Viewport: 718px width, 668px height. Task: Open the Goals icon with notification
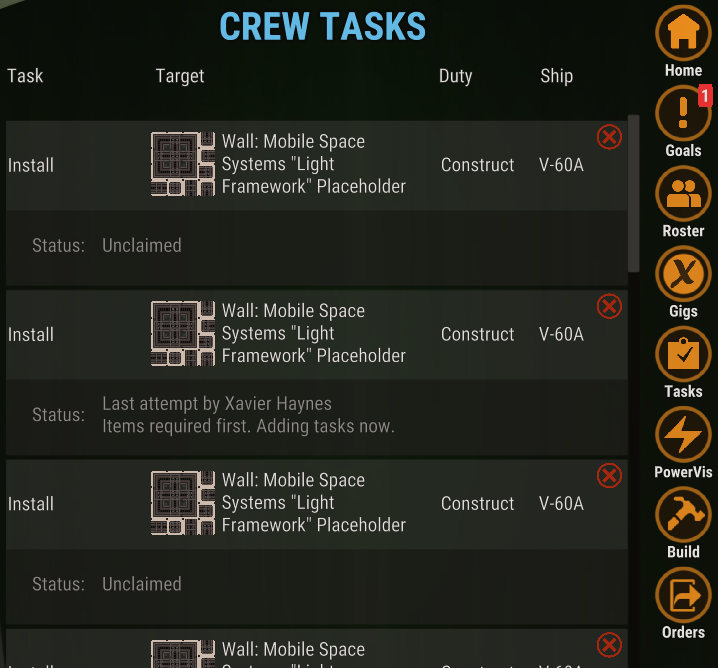pyautogui.click(x=683, y=114)
